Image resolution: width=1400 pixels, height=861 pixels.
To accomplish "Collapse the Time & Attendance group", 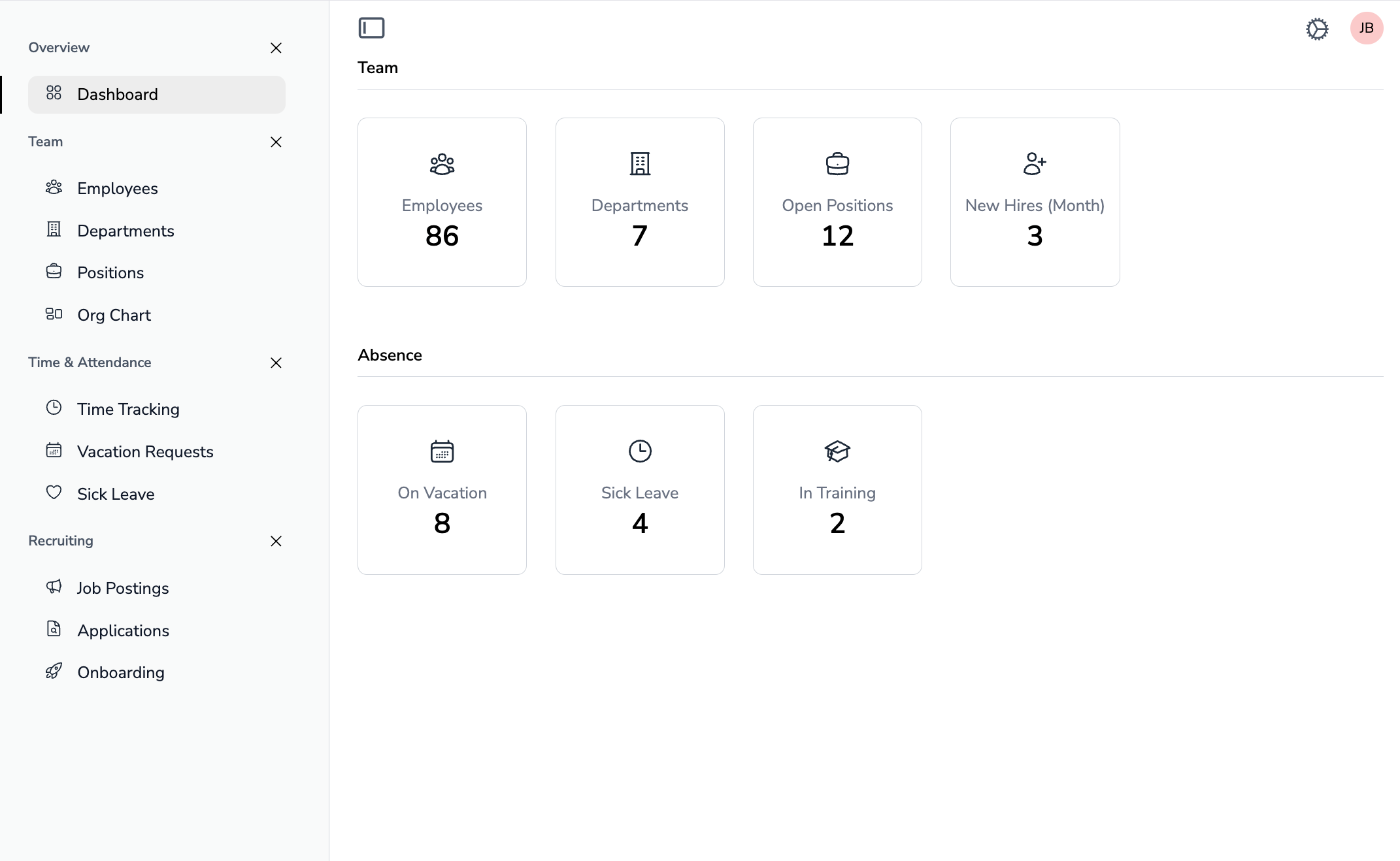I will tap(276, 363).
